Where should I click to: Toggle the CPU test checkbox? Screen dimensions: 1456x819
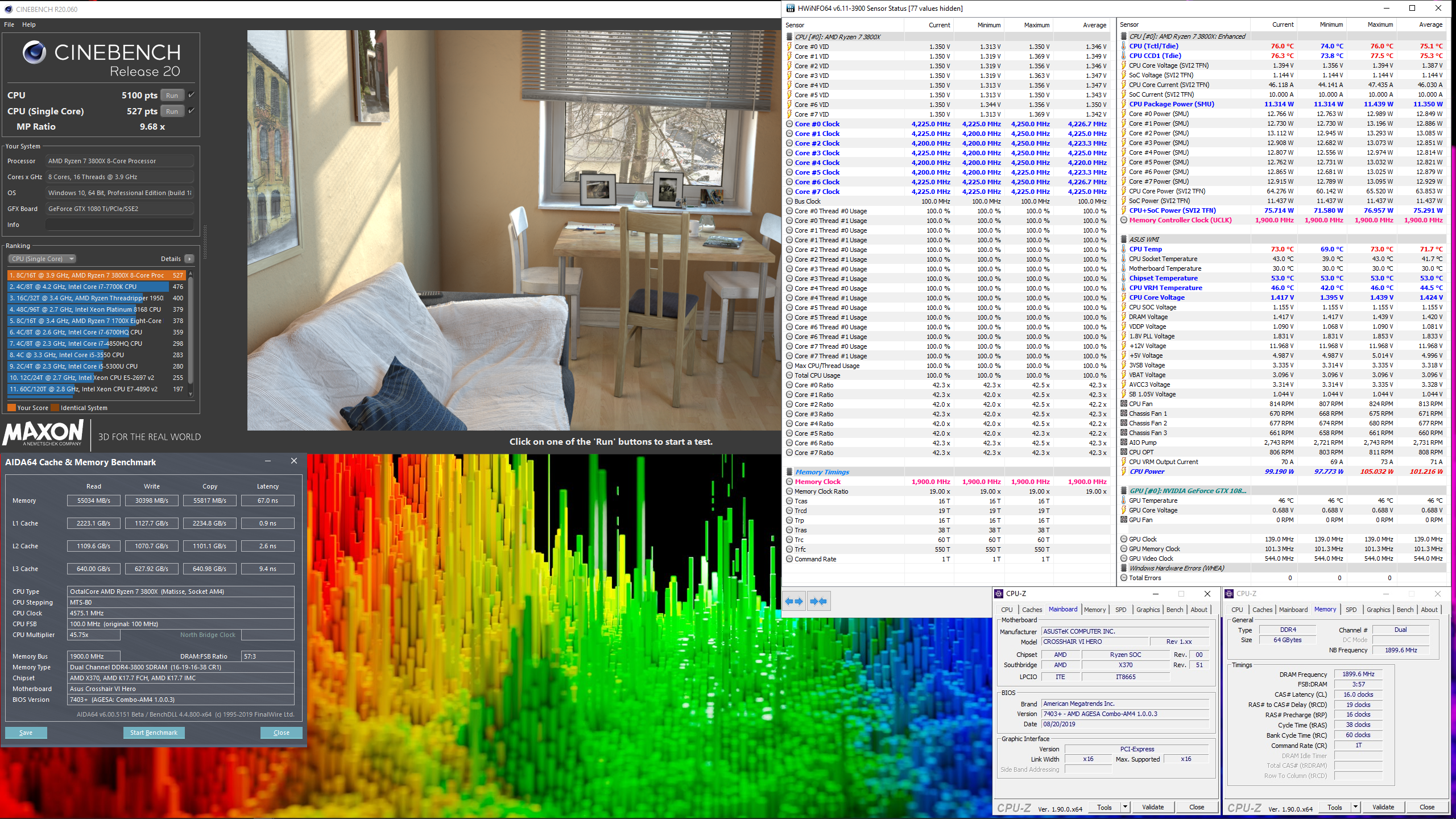[192, 95]
